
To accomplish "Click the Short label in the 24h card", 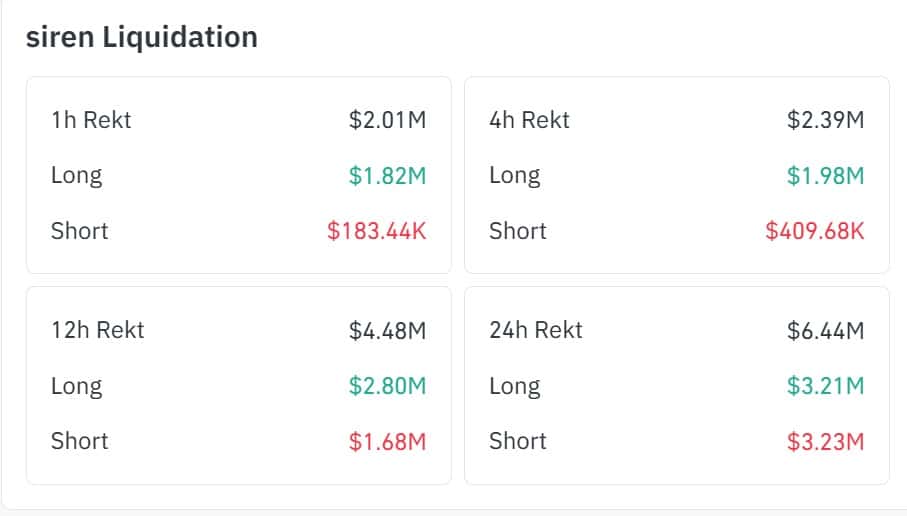I will 517,441.
